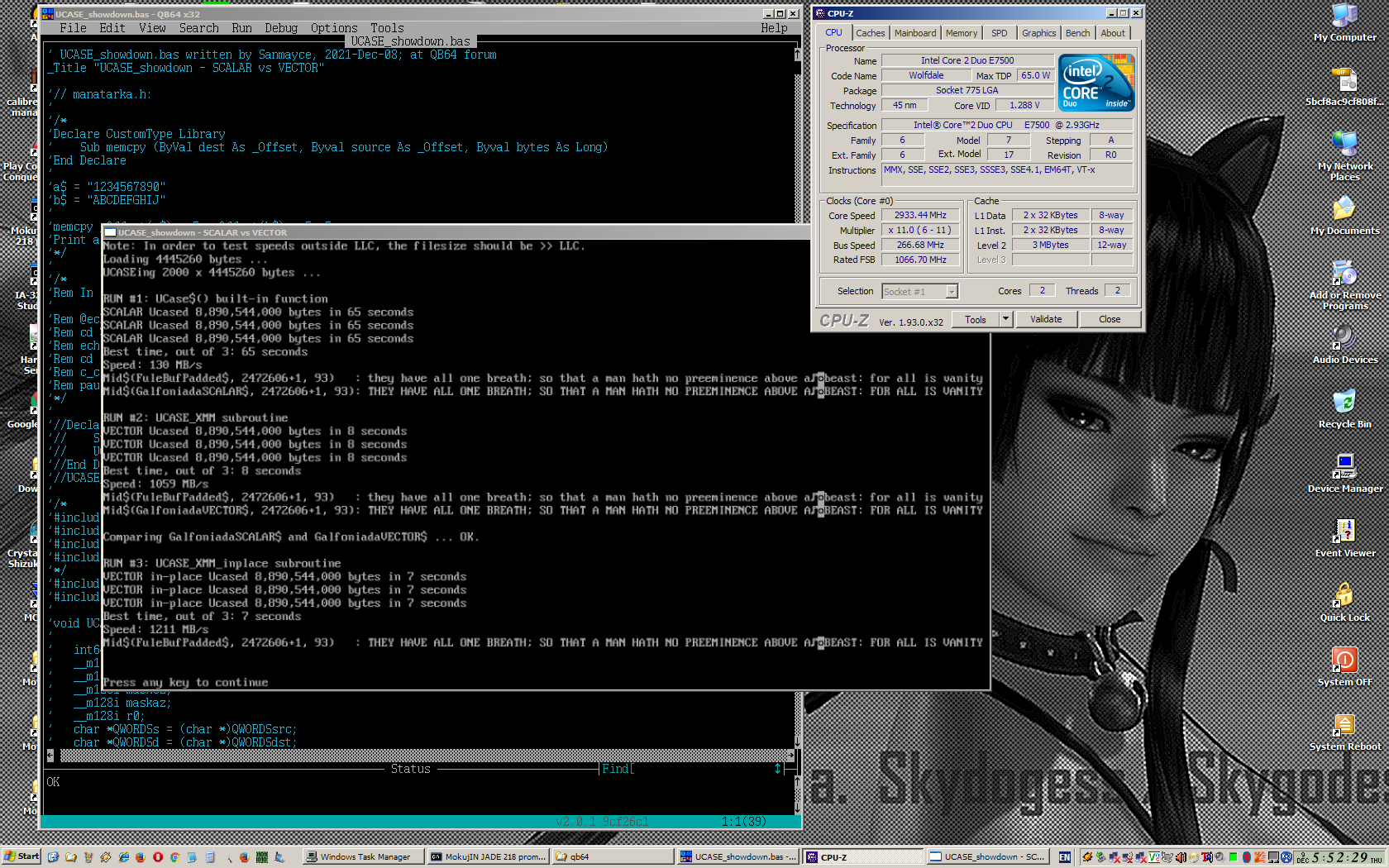The image size is (1389, 868).
Task: Open the View menu in QB64
Action: coord(152,28)
